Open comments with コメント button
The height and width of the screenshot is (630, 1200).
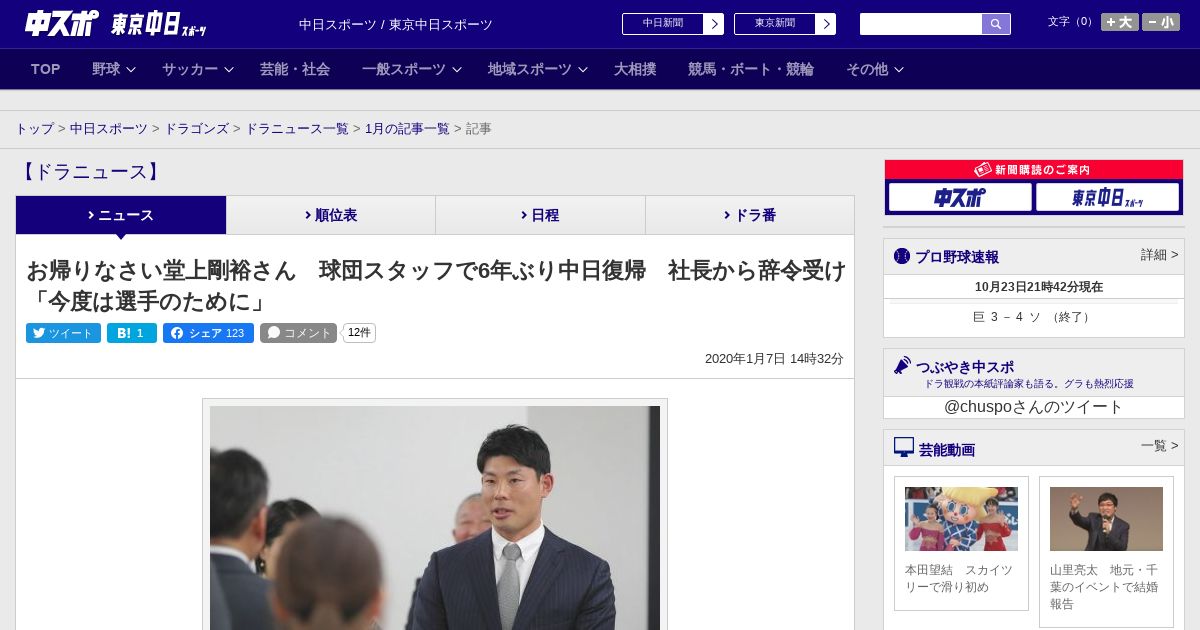click(x=298, y=333)
